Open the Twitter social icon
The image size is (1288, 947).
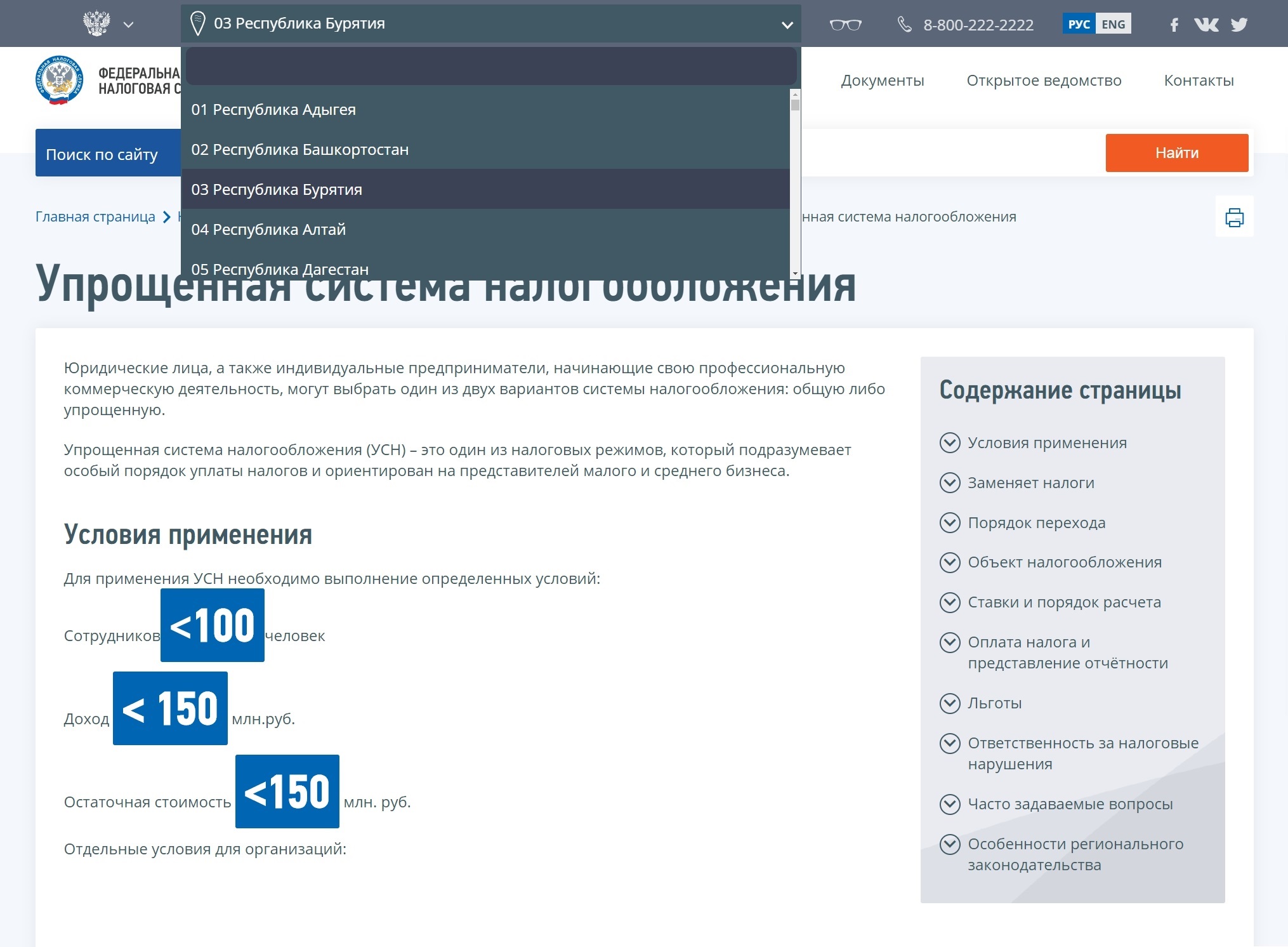coord(1239,25)
